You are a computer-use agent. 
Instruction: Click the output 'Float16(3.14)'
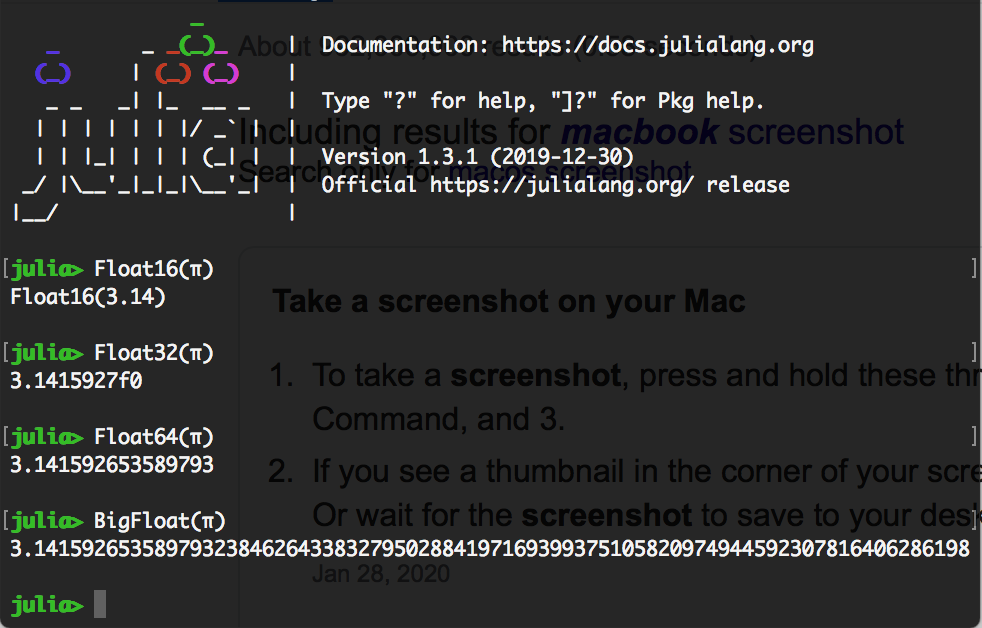(x=88, y=297)
